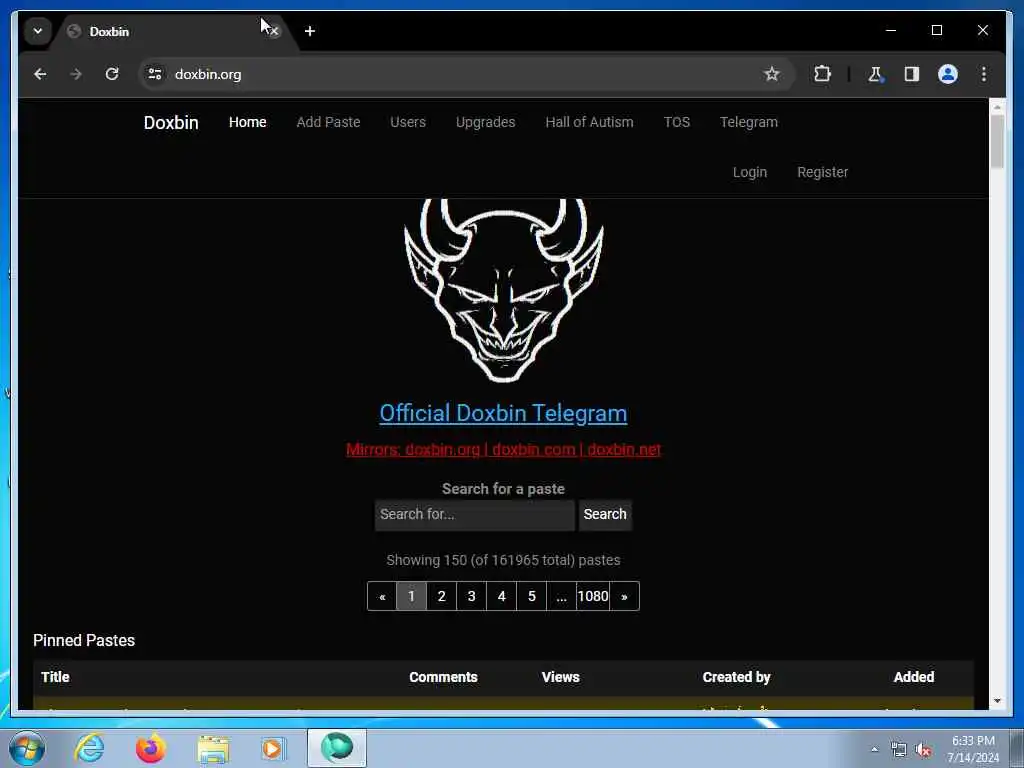Select pagination page 3
This screenshot has width=1024, height=768.
pos(472,596)
